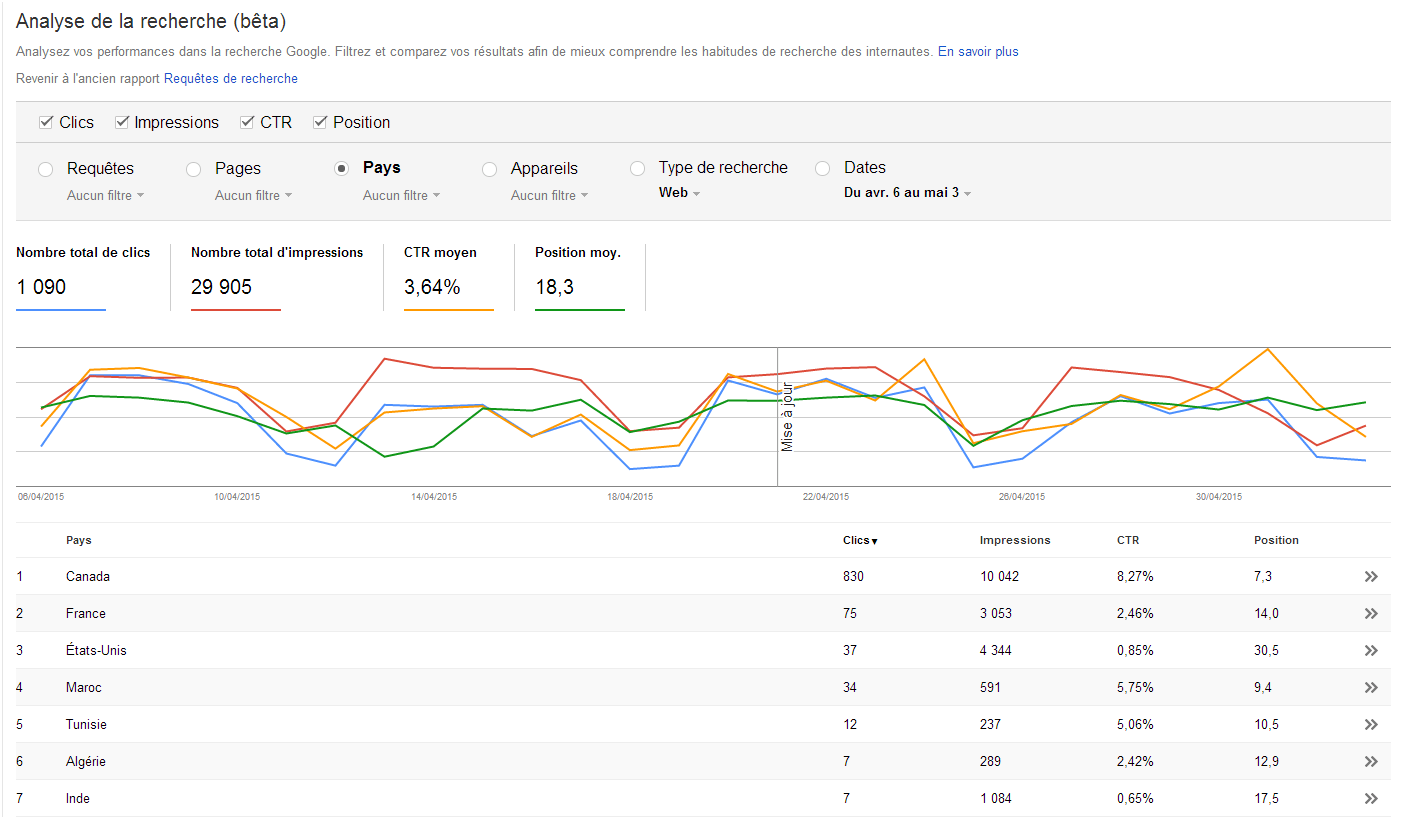Click double-chevron icon in Maroc row
This screenshot has height=819, width=1411.
pyautogui.click(x=1370, y=688)
